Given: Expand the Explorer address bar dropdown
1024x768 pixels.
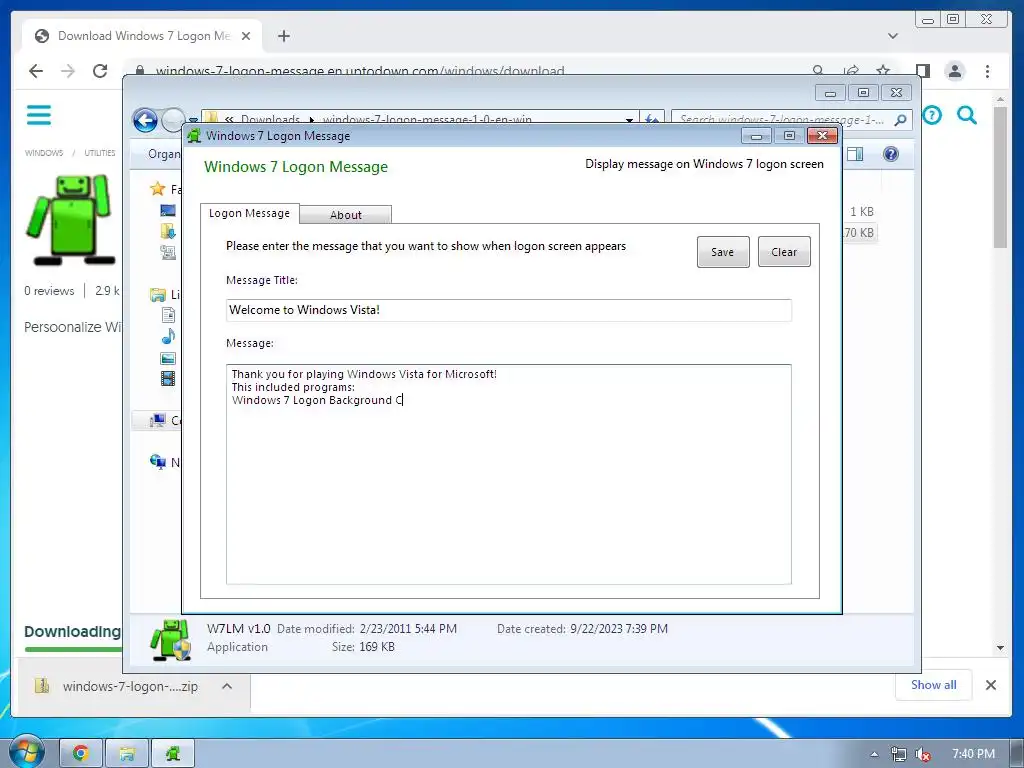Looking at the screenshot, I should tap(629, 120).
